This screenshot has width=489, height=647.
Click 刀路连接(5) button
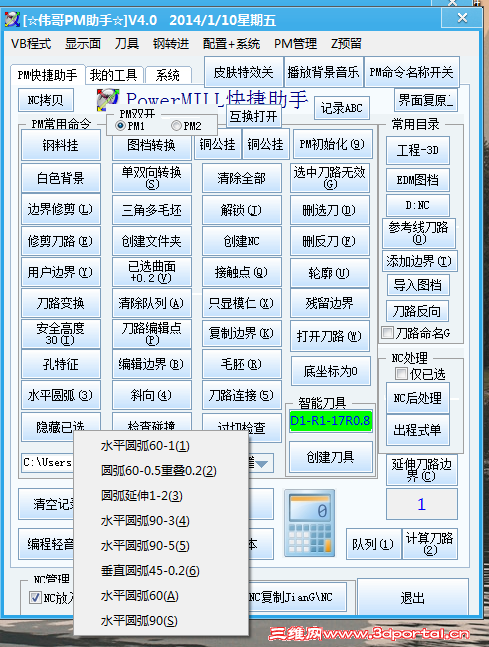point(242,395)
